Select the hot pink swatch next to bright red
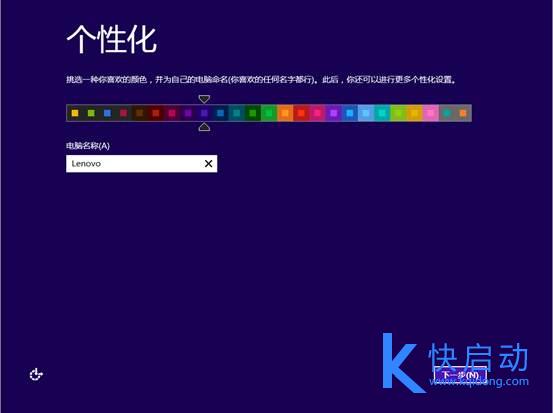 click(317, 113)
